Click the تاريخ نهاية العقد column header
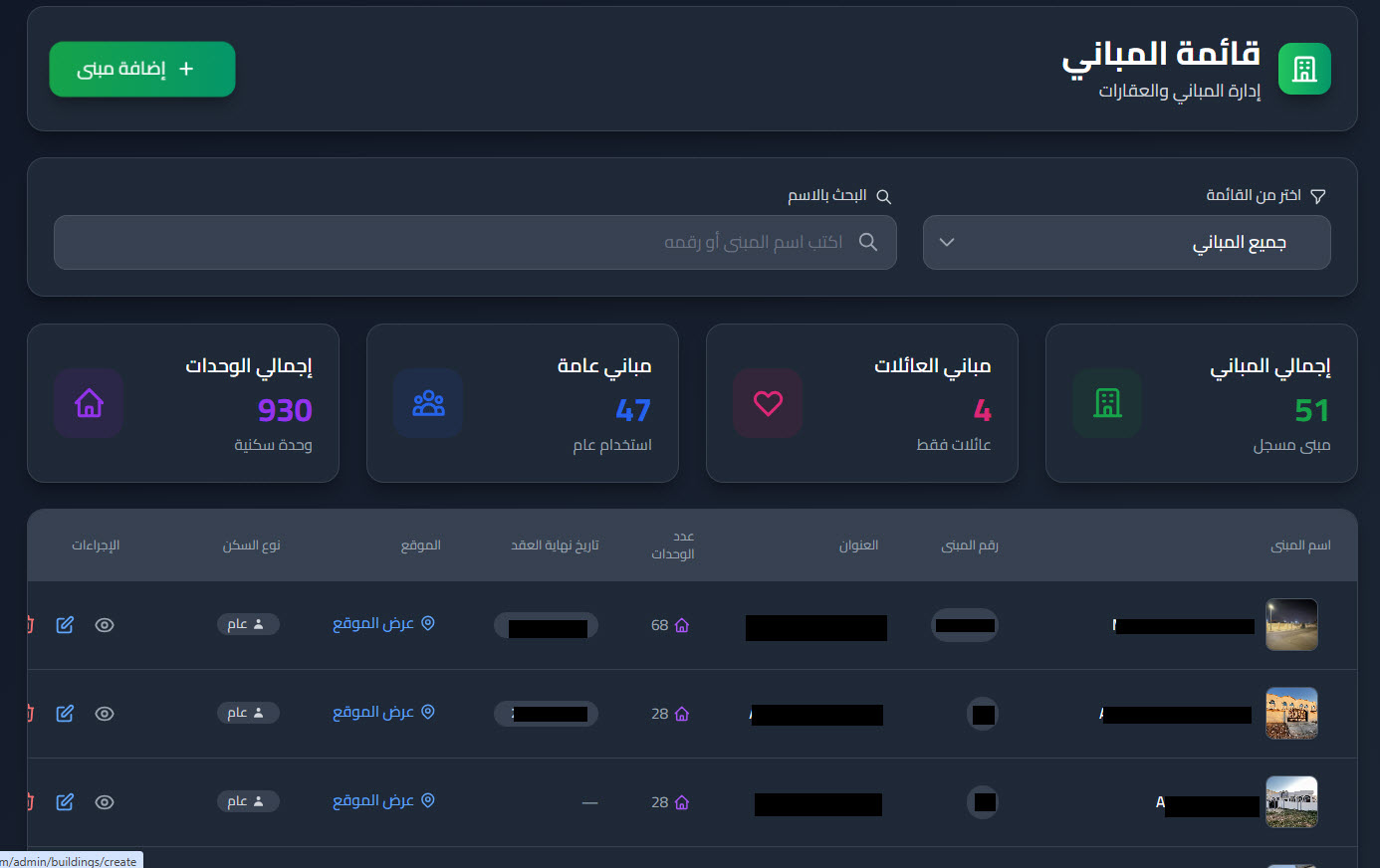 (x=555, y=545)
